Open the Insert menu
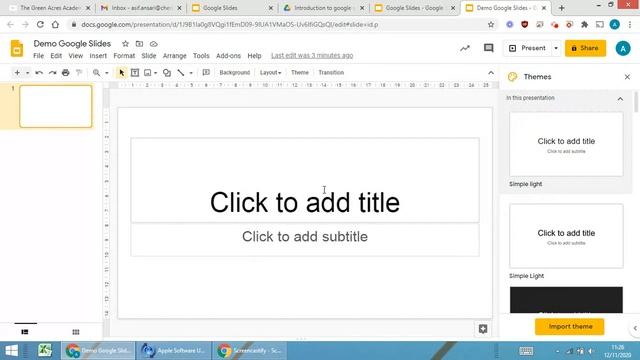This screenshot has height=360, width=640. 98,56
